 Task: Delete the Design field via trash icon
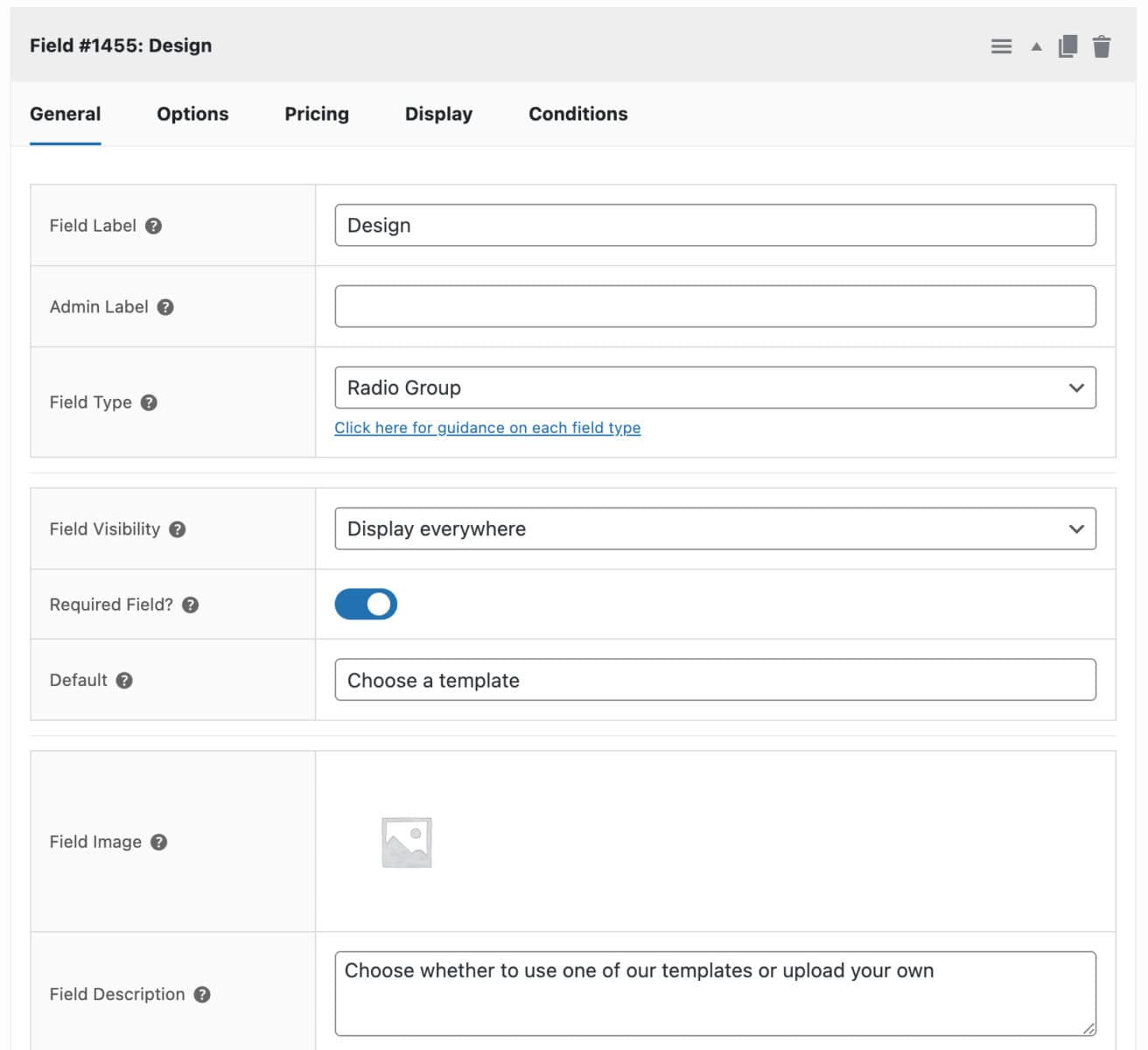[x=1102, y=46]
